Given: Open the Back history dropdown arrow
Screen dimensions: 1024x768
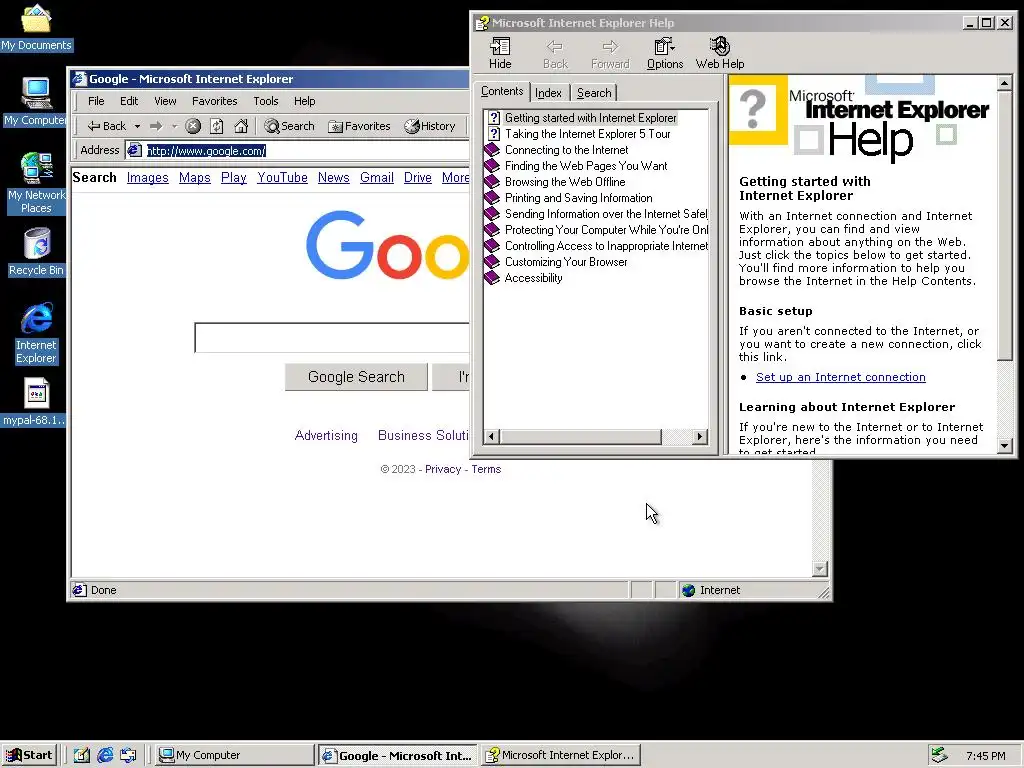Looking at the screenshot, I should click(x=137, y=126).
